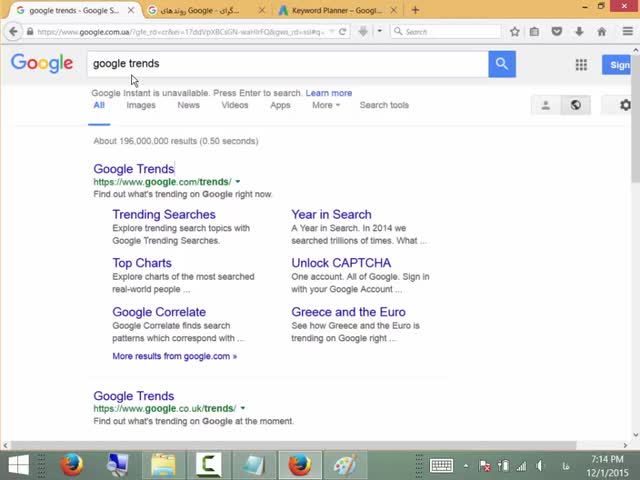The width and height of the screenshot is (640, 480).
Task: Open the Unlock CAPTCHA link
Action: point(341,263)
